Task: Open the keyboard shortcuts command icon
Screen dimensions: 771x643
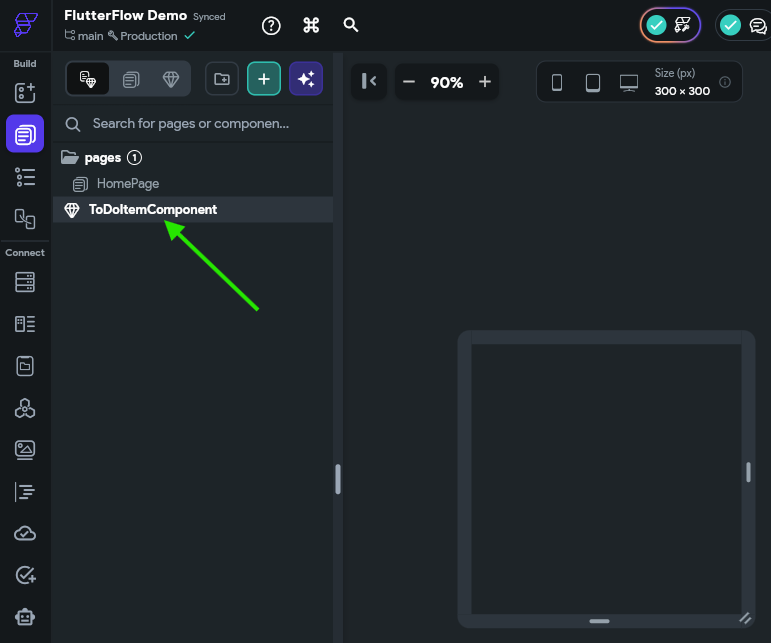Action: pyautogui.click(x=311, y=25)
